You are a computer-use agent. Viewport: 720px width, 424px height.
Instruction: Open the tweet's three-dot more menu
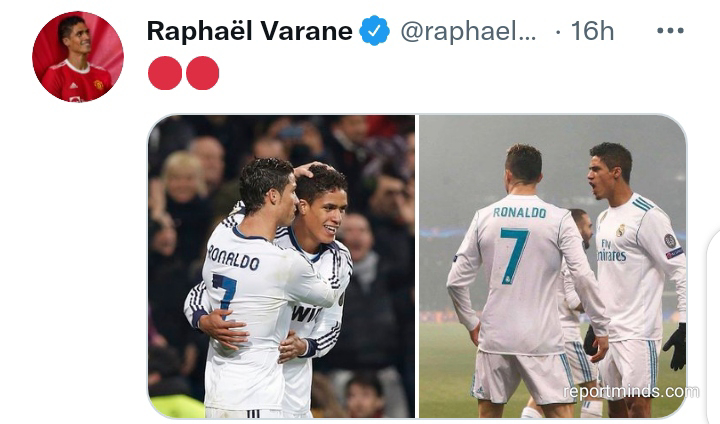point(670,31)
